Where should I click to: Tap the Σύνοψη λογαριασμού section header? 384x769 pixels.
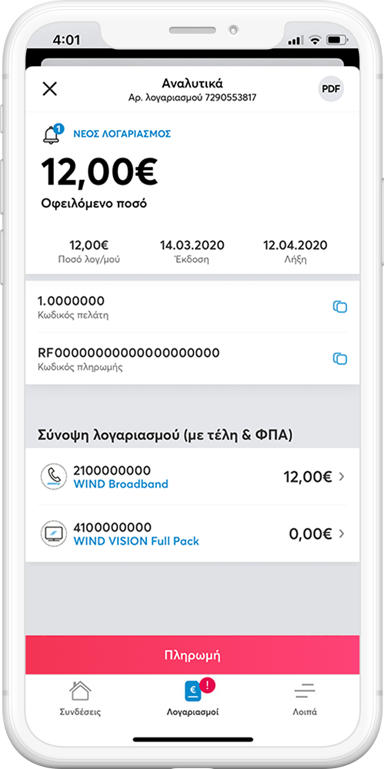[165, 435]
